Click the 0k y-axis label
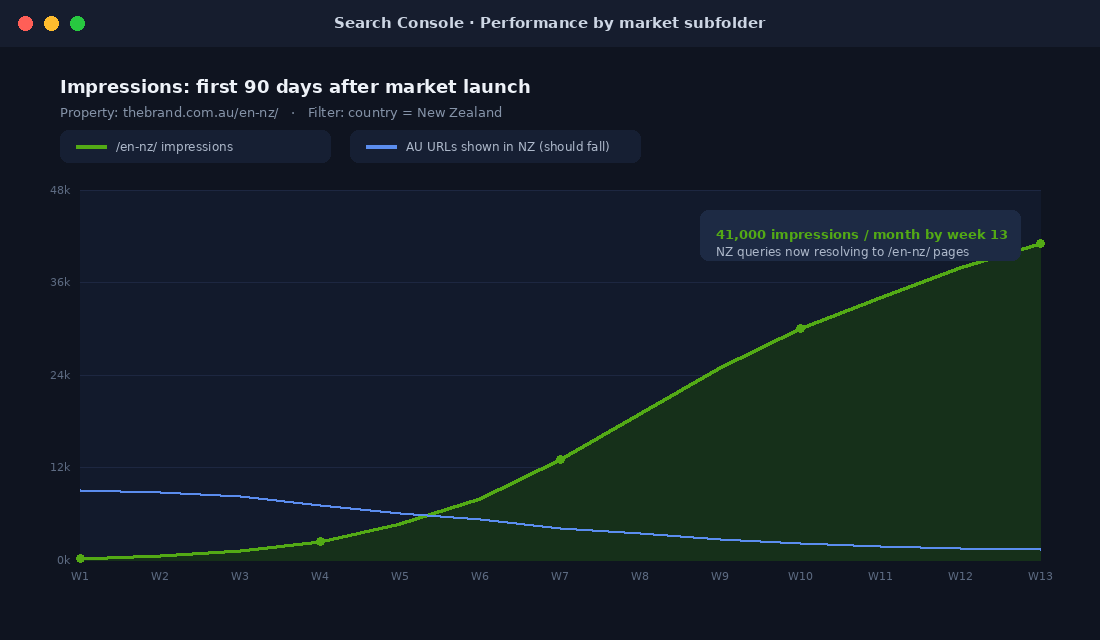This screenshot has height=640, width=1100. tap(64, 560)
